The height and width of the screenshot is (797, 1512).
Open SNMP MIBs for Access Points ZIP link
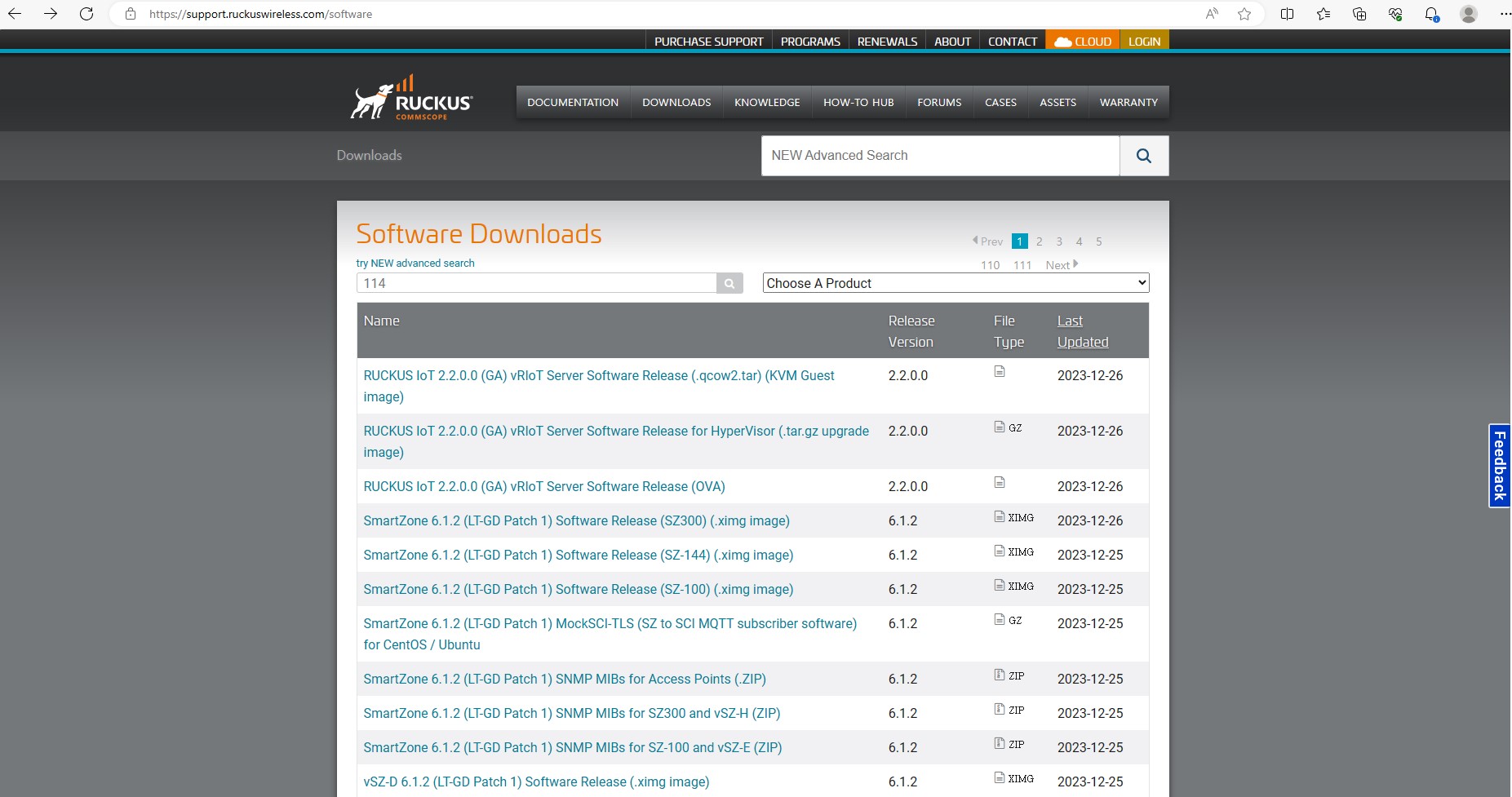[x=565, y=679]
